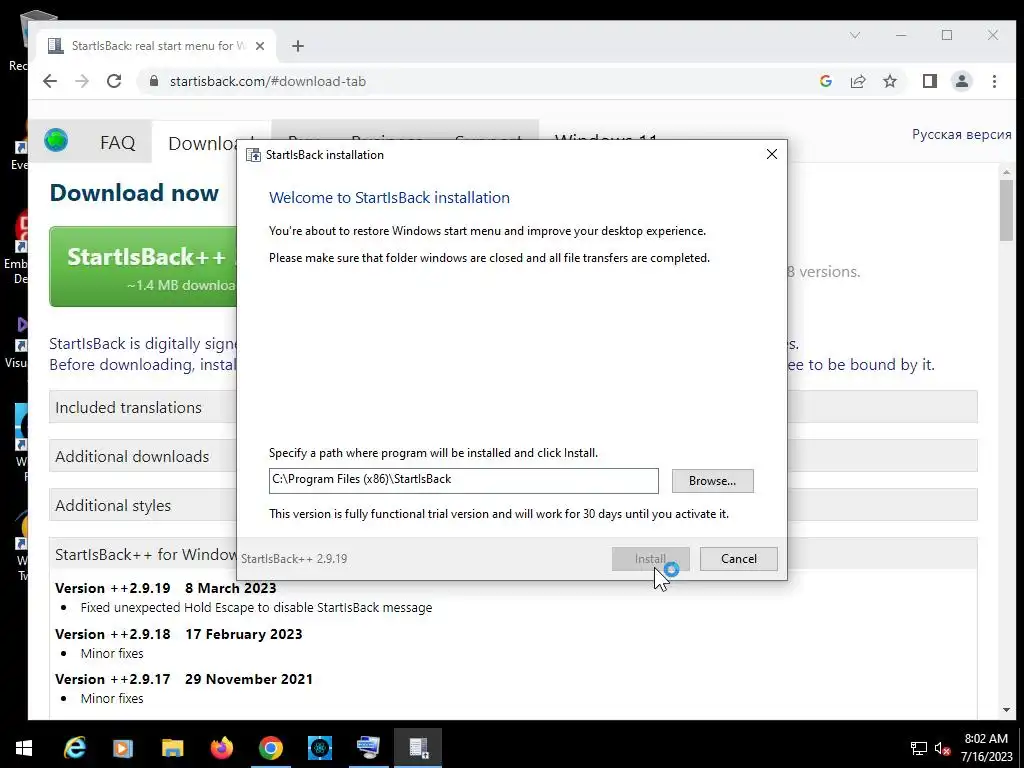Open the Chrome three-dot menu

[994, 81]
